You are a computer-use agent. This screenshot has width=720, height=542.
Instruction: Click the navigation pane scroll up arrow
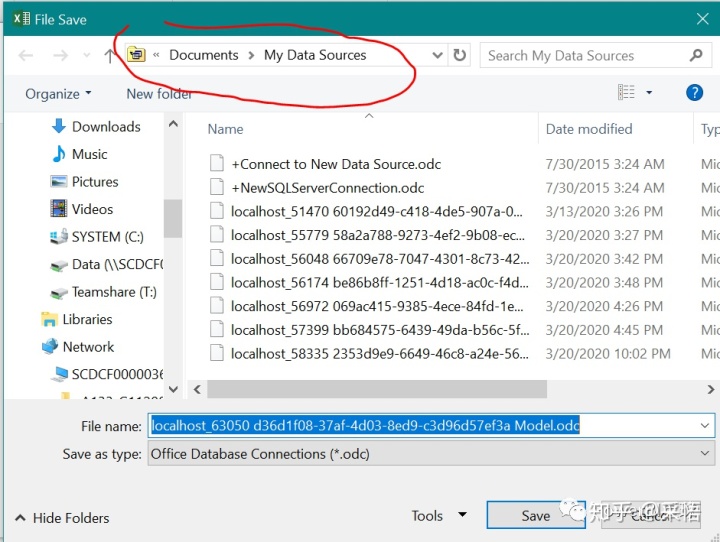(x=173, y=124)
